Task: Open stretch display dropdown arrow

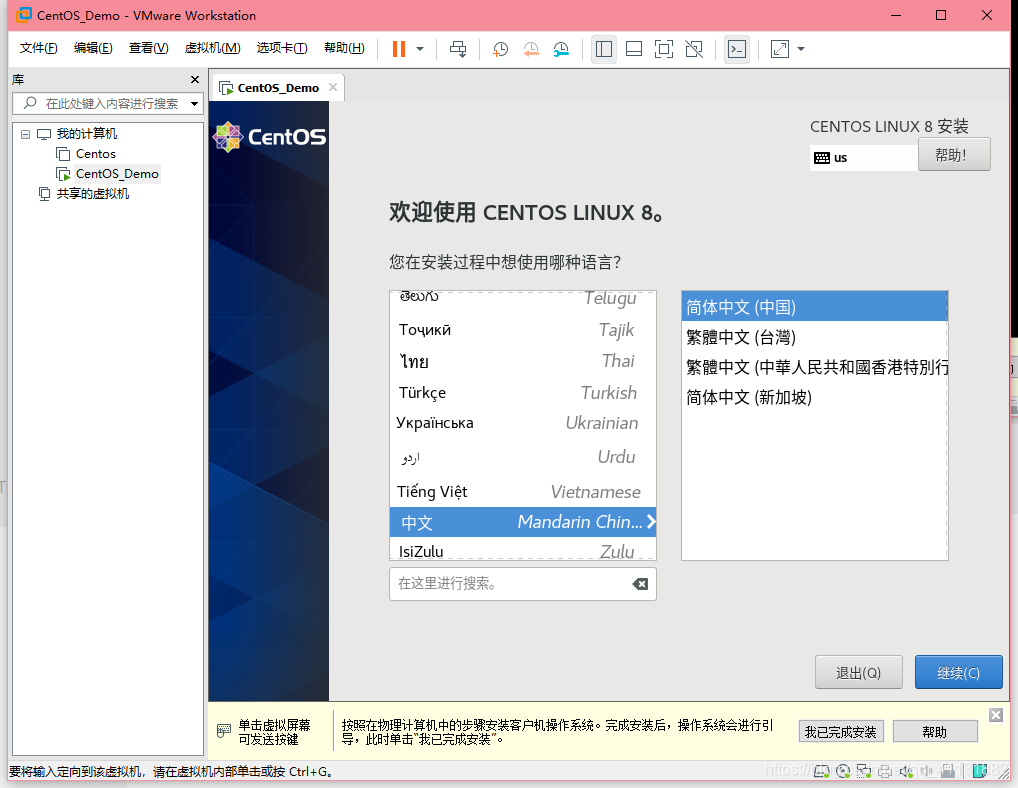Action: click(x=801, y=49)
